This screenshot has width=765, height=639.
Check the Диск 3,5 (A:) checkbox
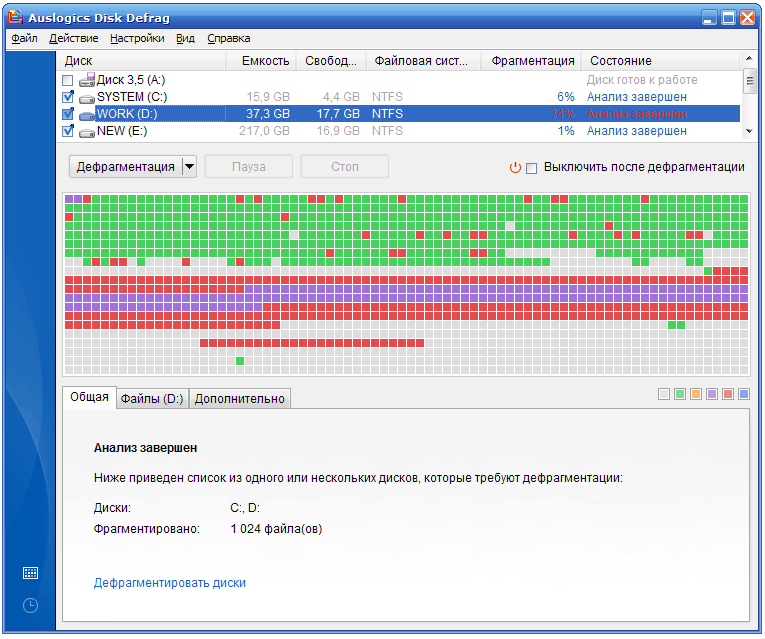(68, 80)
